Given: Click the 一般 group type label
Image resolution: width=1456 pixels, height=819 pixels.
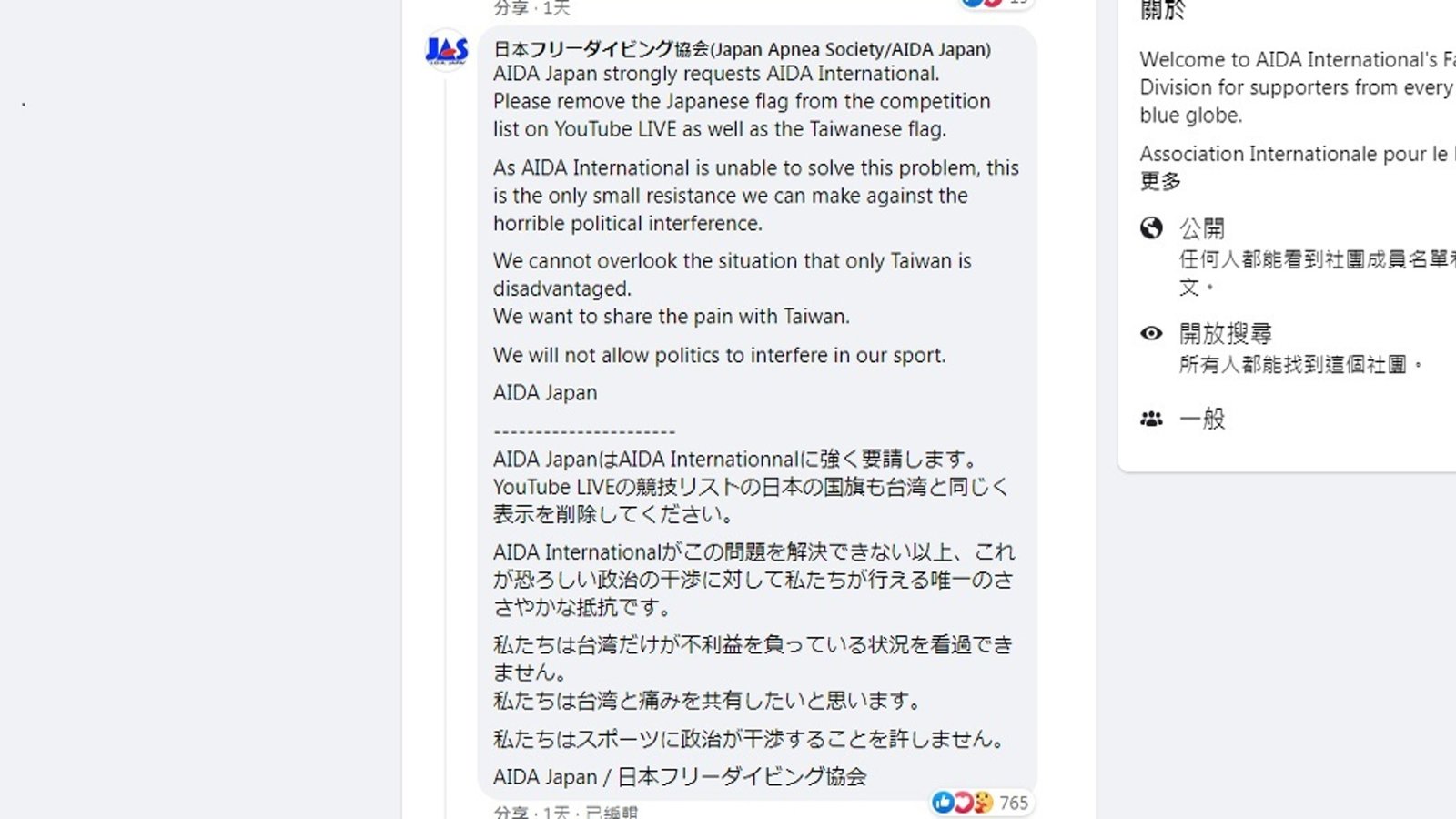Looking at the screenshot, I should pyautogui.click(x=1202, y=419).
